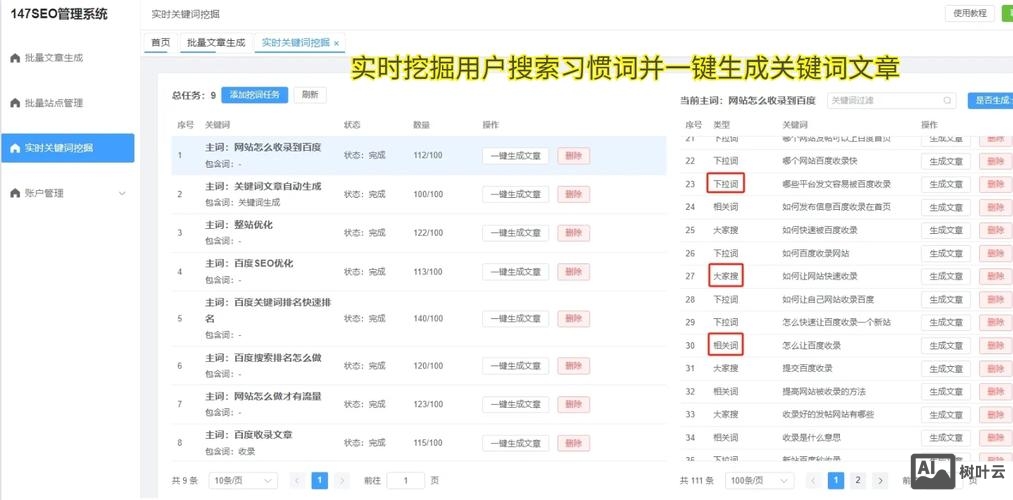The image size is (1013, 500).
Task: Generate articles for 整站优化 task
Action: (516, 233)
